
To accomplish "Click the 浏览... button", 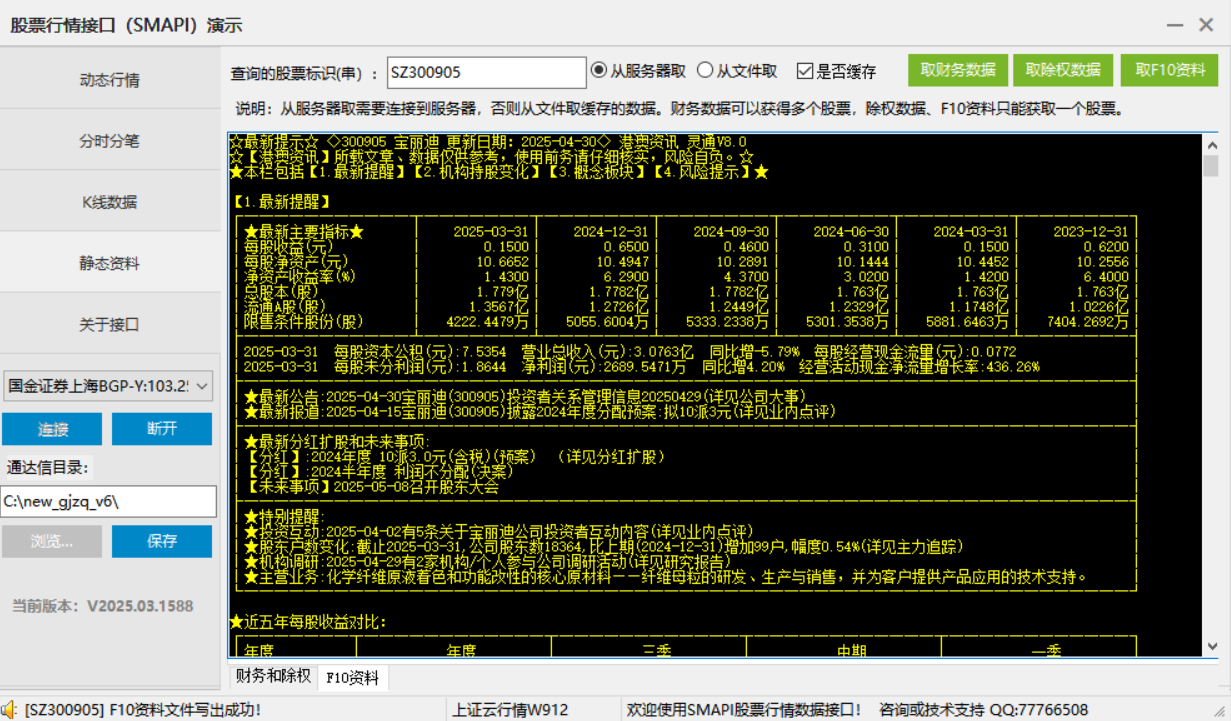I will pos(52,541).
